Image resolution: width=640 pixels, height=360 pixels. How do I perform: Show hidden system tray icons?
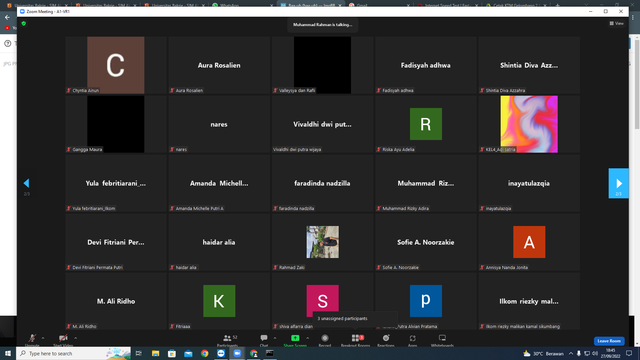(571, 353)
